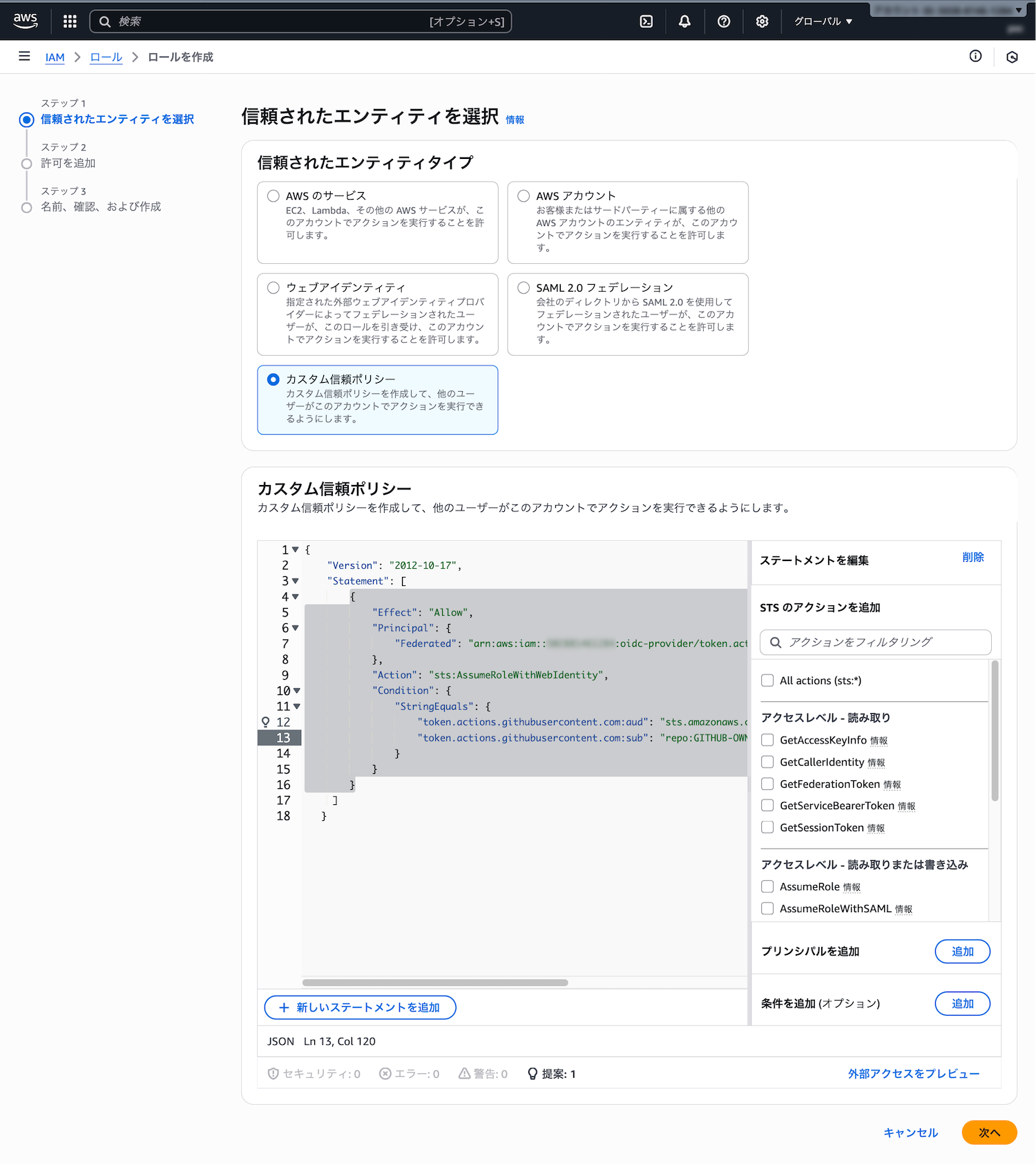Open the notifications bell
Screen dimensions: 1036x1165
point(684,21)
